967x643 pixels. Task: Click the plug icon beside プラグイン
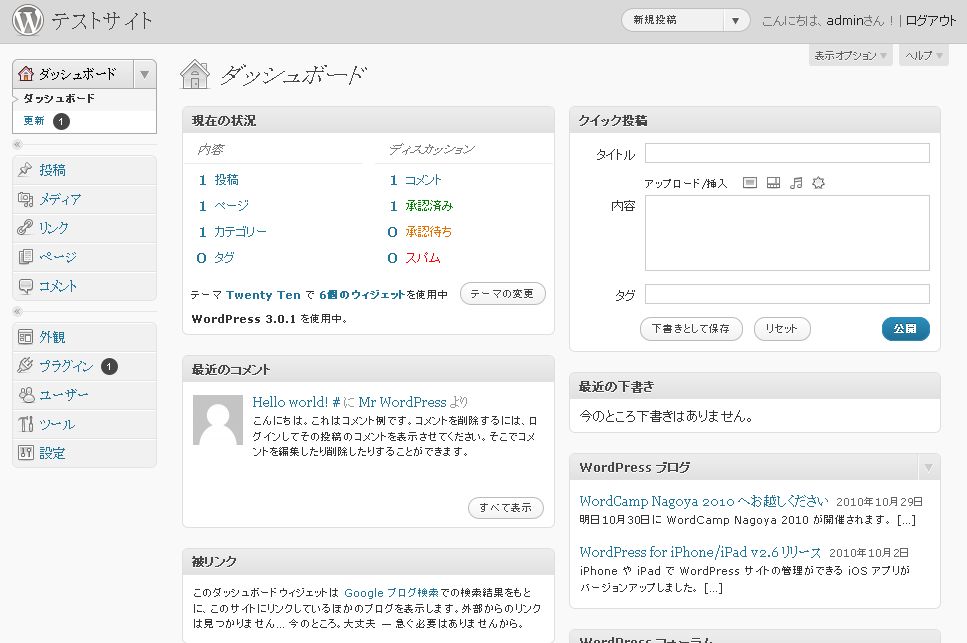tap(25, 366)
